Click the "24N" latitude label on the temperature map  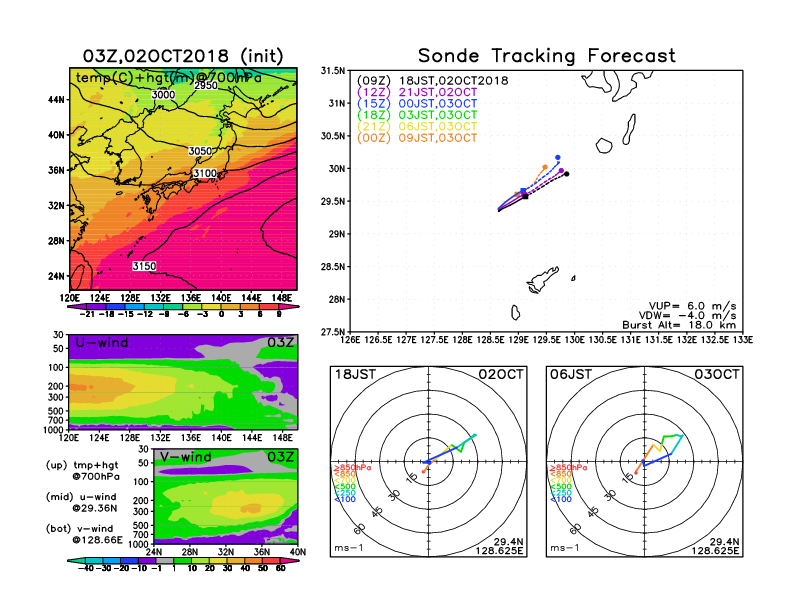coord(57,276)
